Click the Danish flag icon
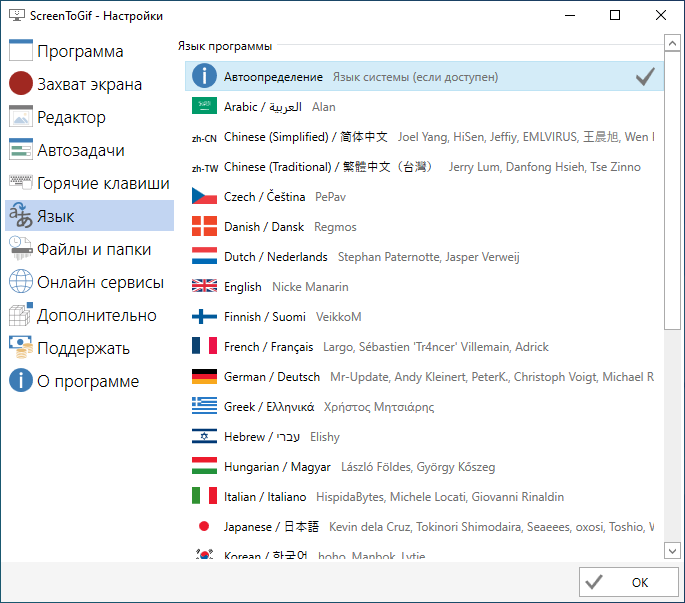 204,226
